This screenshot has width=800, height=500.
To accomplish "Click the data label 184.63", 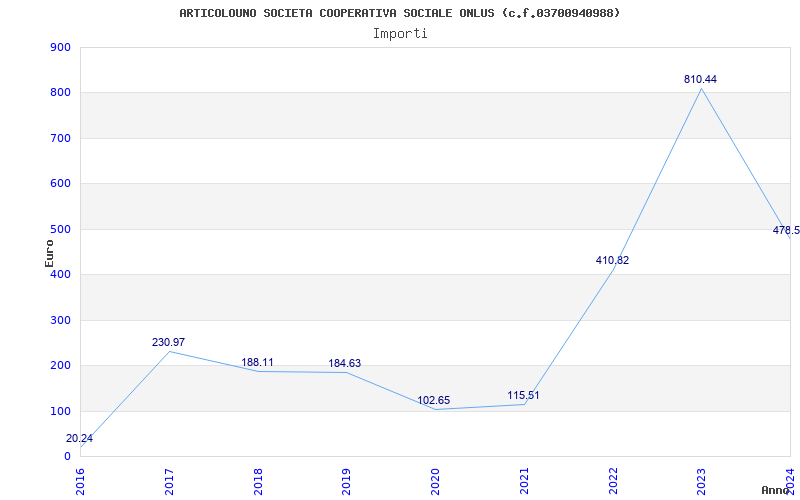I will (344, 363).
